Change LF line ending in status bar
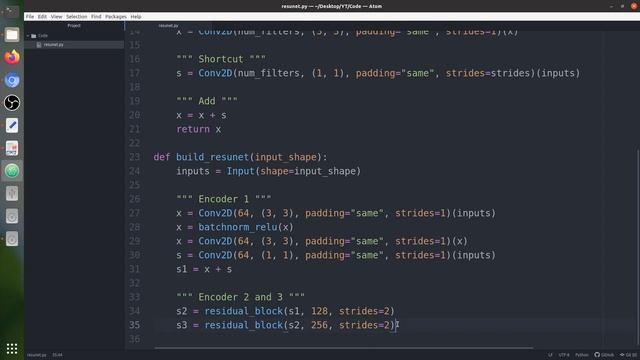Screen dimensions: 640x360 coord(550,355)
